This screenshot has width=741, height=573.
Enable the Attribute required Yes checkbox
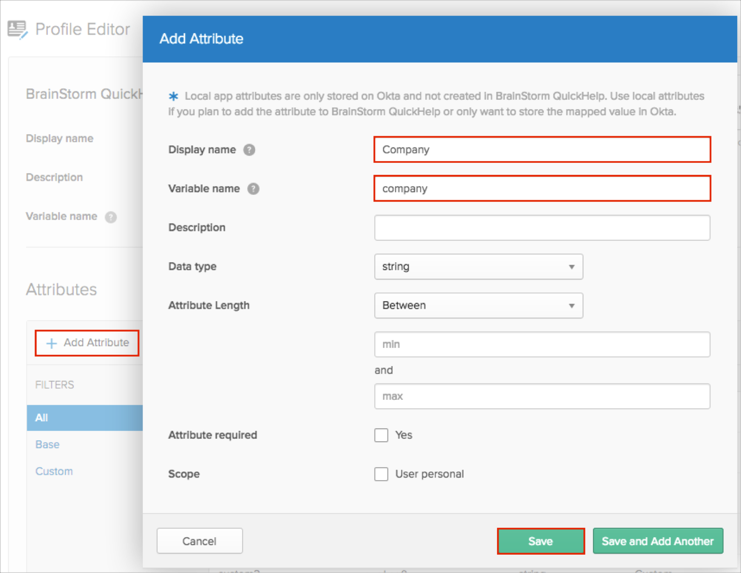tap(381, 435)
